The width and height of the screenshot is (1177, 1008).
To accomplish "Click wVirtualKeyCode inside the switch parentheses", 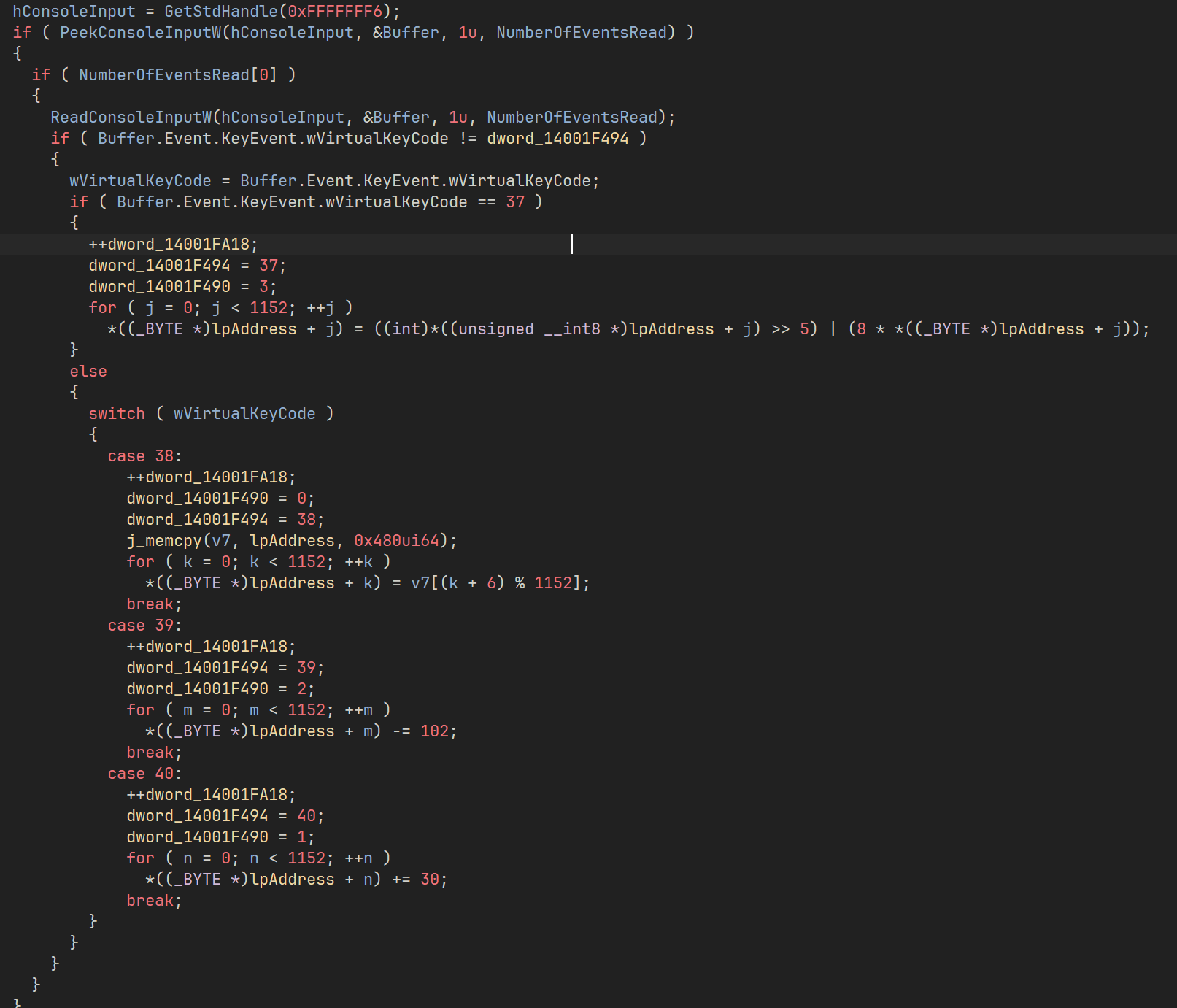I will (x=244, y=414).
